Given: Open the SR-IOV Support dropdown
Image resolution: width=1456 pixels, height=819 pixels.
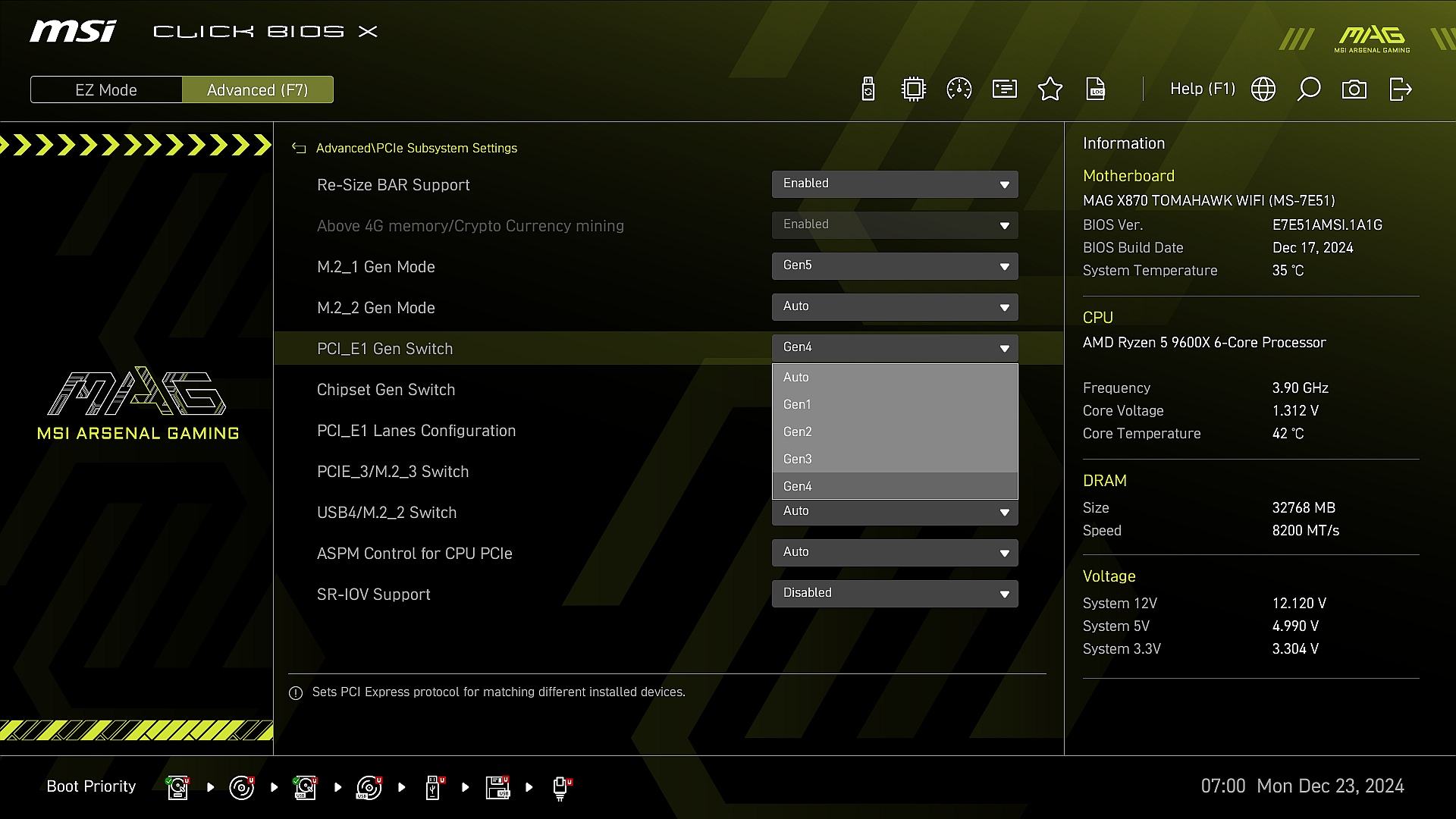Looking at the screenshot, I should pos(895,594).
